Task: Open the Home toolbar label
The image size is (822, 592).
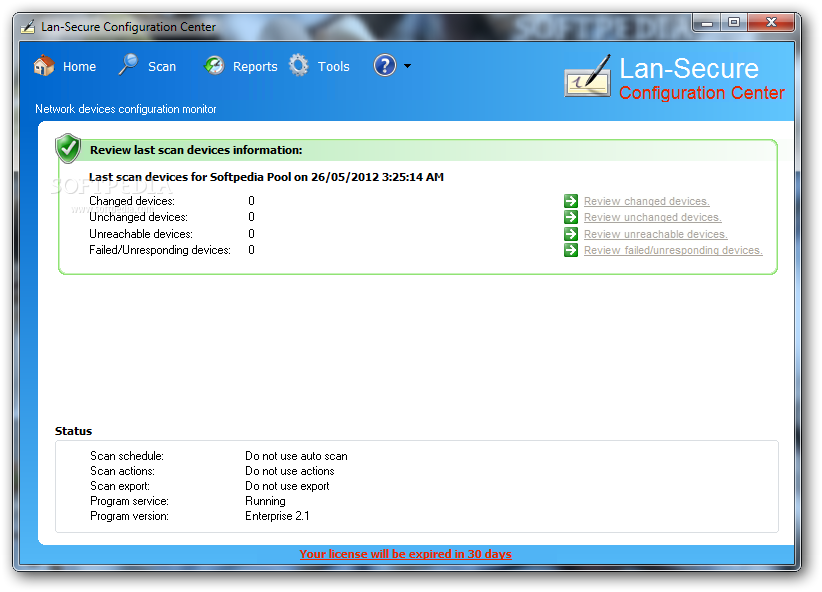Action: click(79, 67)
